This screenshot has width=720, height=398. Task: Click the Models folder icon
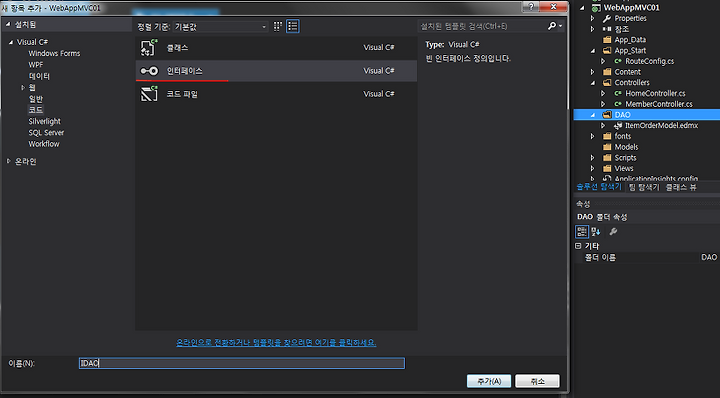pos(607,147)
